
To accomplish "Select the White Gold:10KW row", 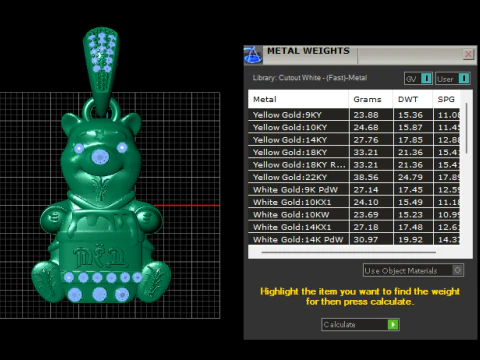I will pyautogui.click(x=354, y=214).
